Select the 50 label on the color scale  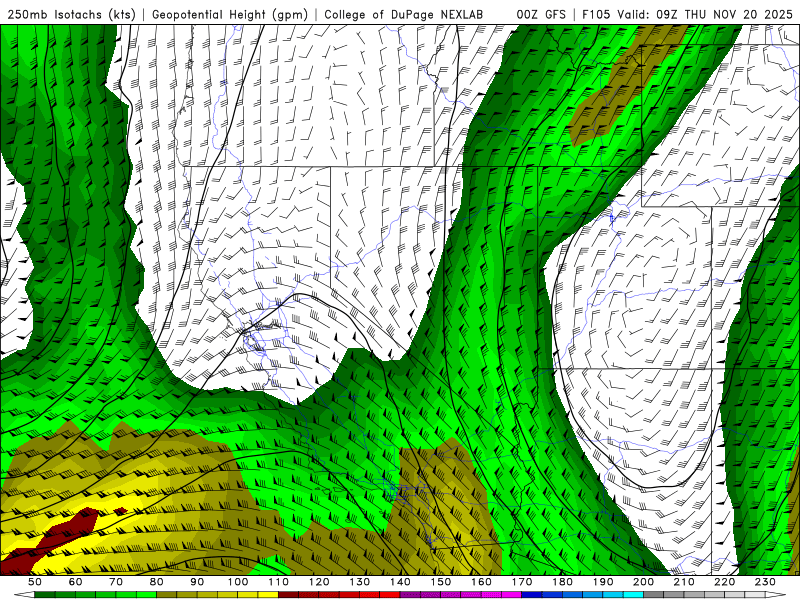[35, 582]
